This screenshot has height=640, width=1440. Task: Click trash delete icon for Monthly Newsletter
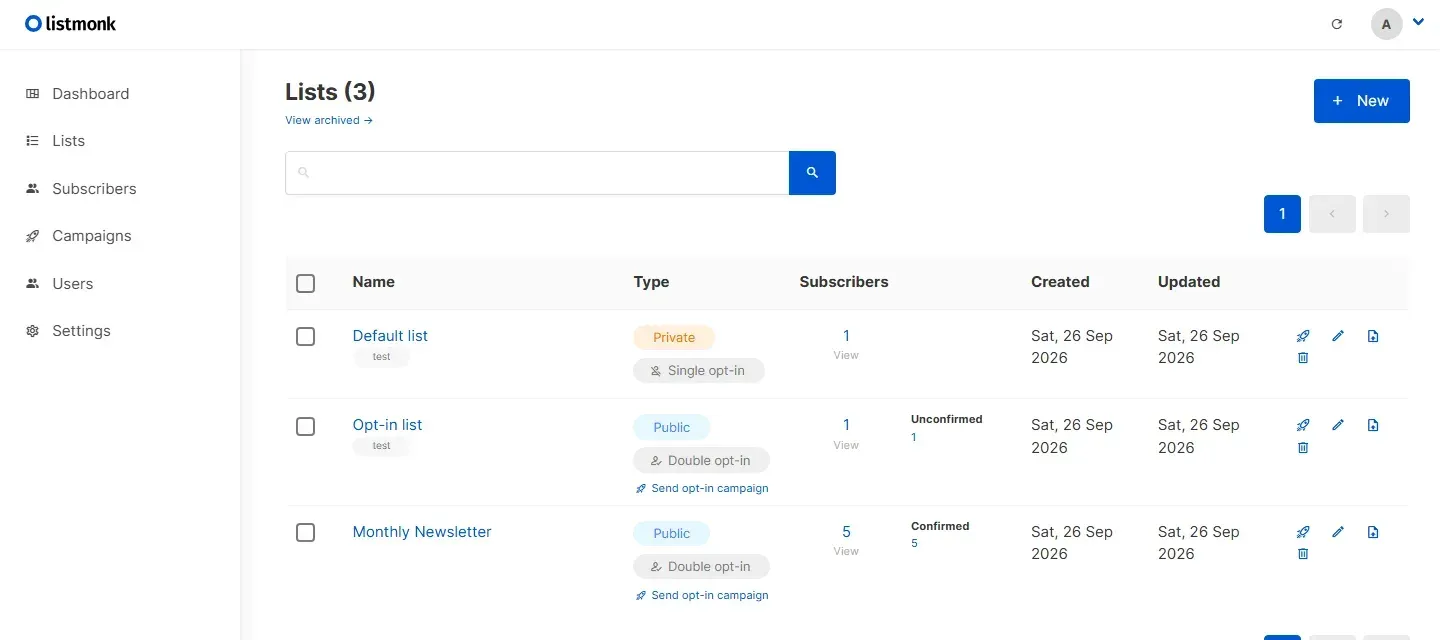pos(1302,554)
